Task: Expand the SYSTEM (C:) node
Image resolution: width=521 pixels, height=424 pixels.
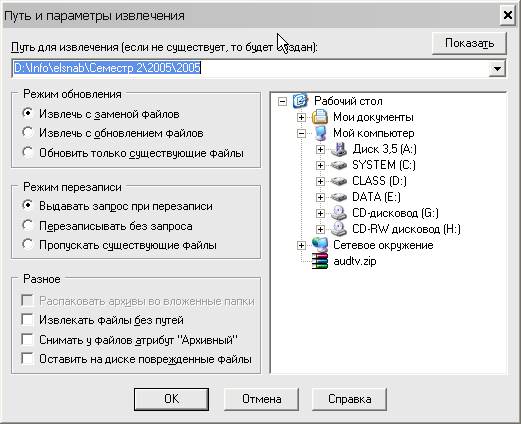Action: tap(320, 165)
